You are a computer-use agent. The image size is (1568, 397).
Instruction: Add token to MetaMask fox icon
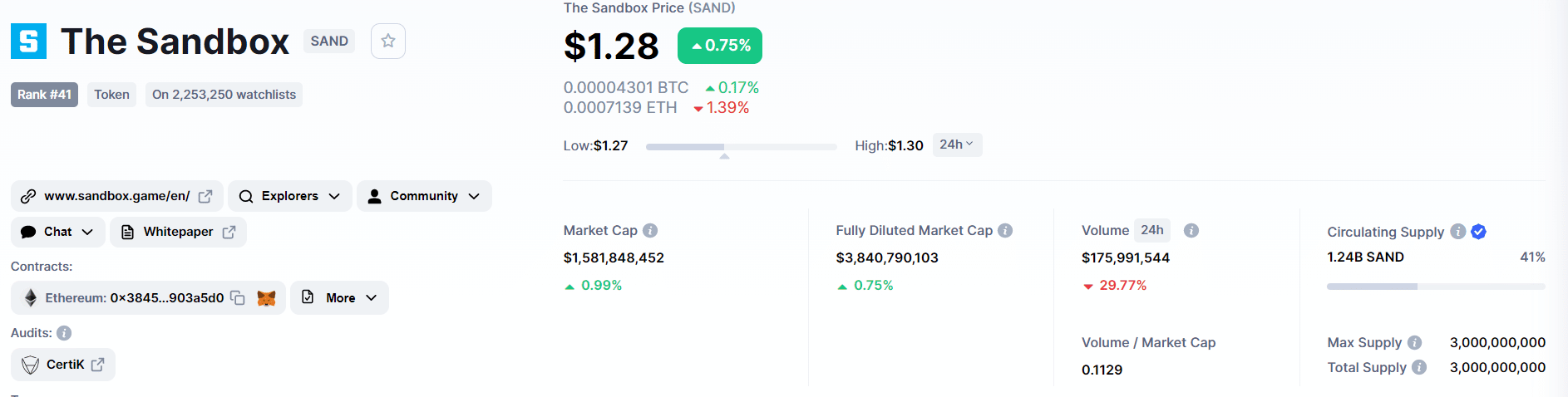(x=266, y=298)
